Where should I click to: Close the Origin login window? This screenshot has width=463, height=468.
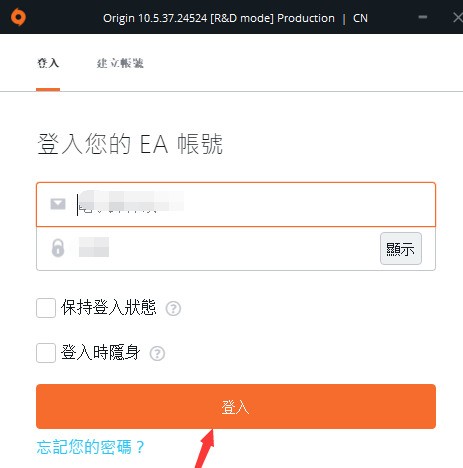[x=458, y=17]
